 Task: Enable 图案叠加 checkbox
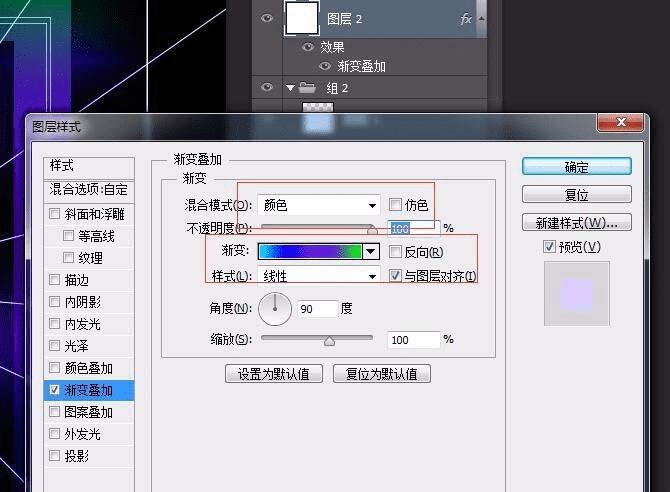pos(54,412)
